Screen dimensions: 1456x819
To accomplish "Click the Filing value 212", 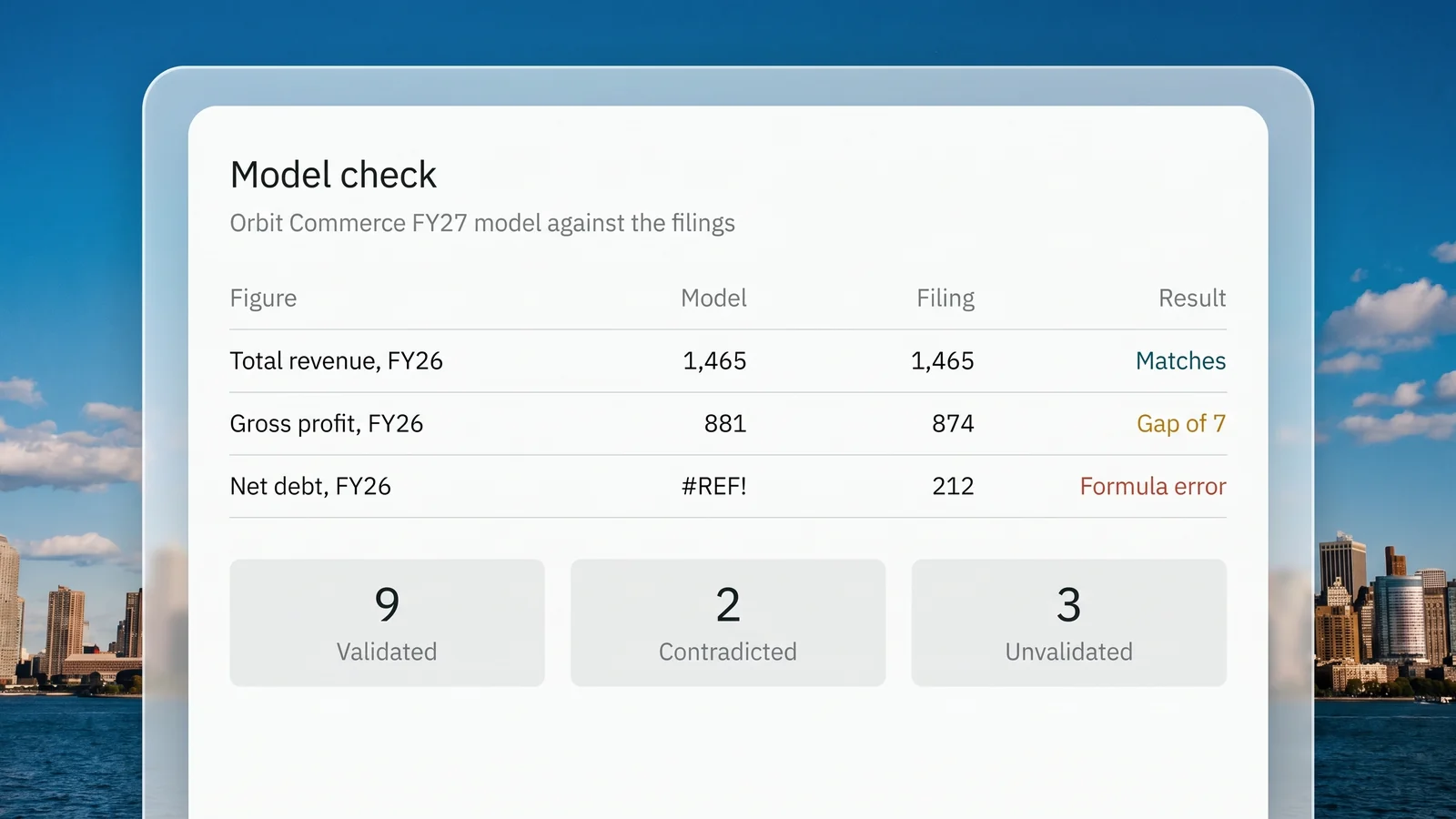I will (953, 487).
